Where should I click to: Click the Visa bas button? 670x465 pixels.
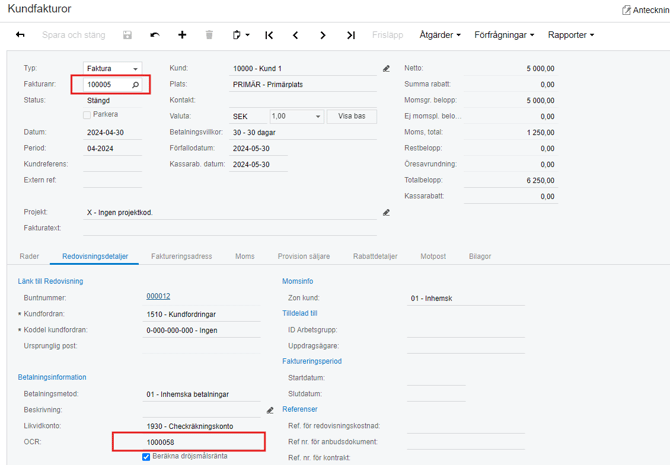tap(352, 116)
